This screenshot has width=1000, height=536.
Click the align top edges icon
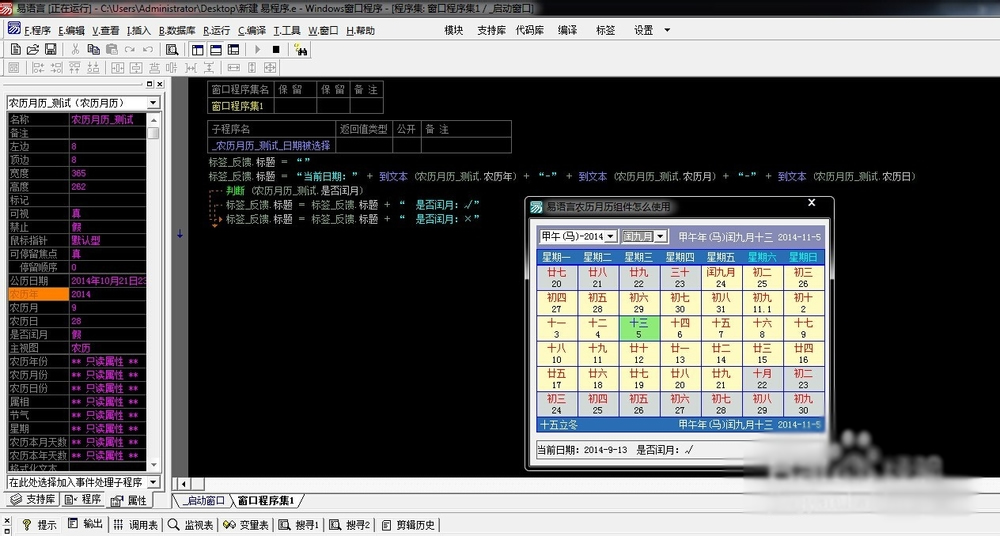(x=75, y=68)
